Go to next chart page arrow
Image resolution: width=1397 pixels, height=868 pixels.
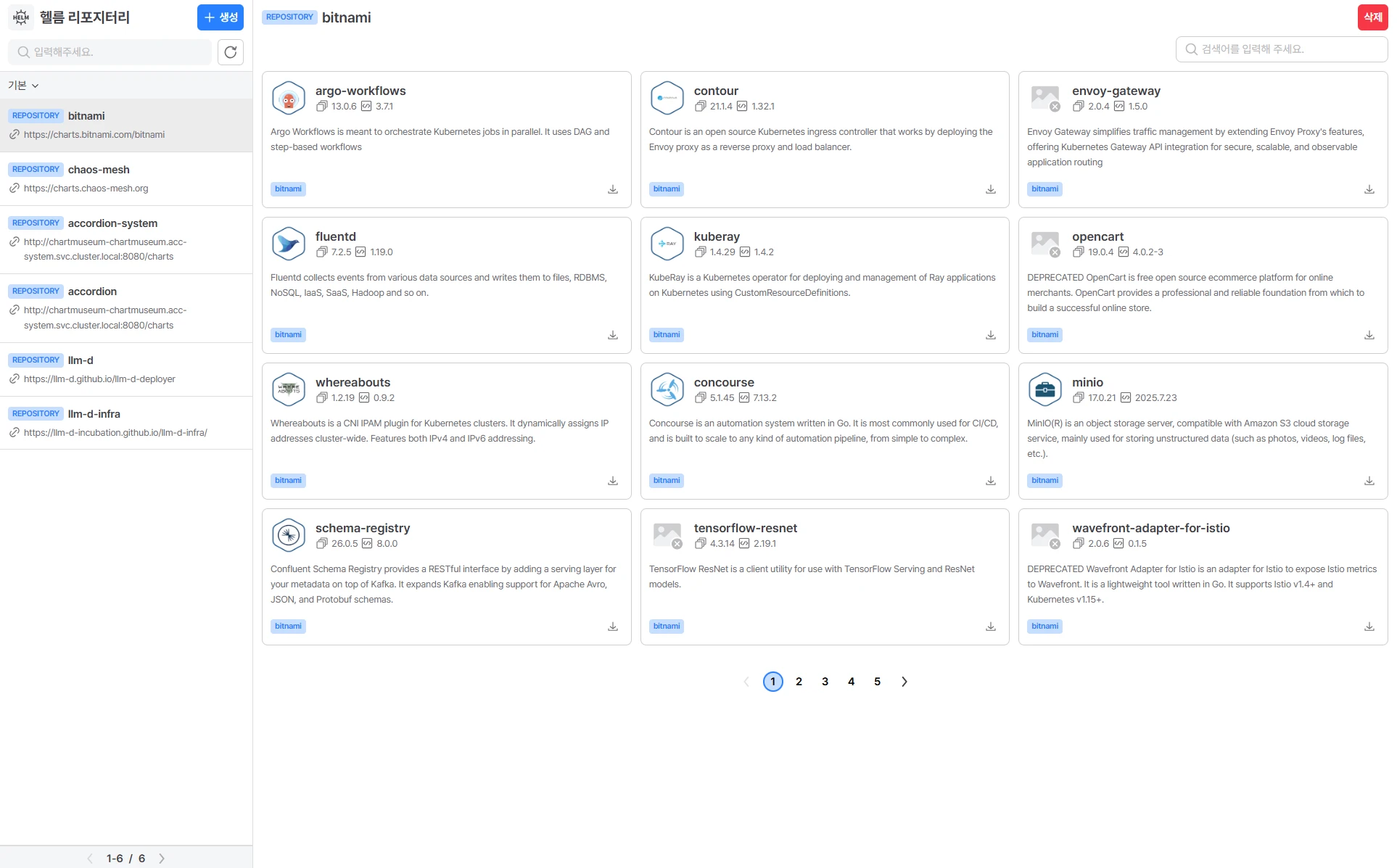pos(904,682)
